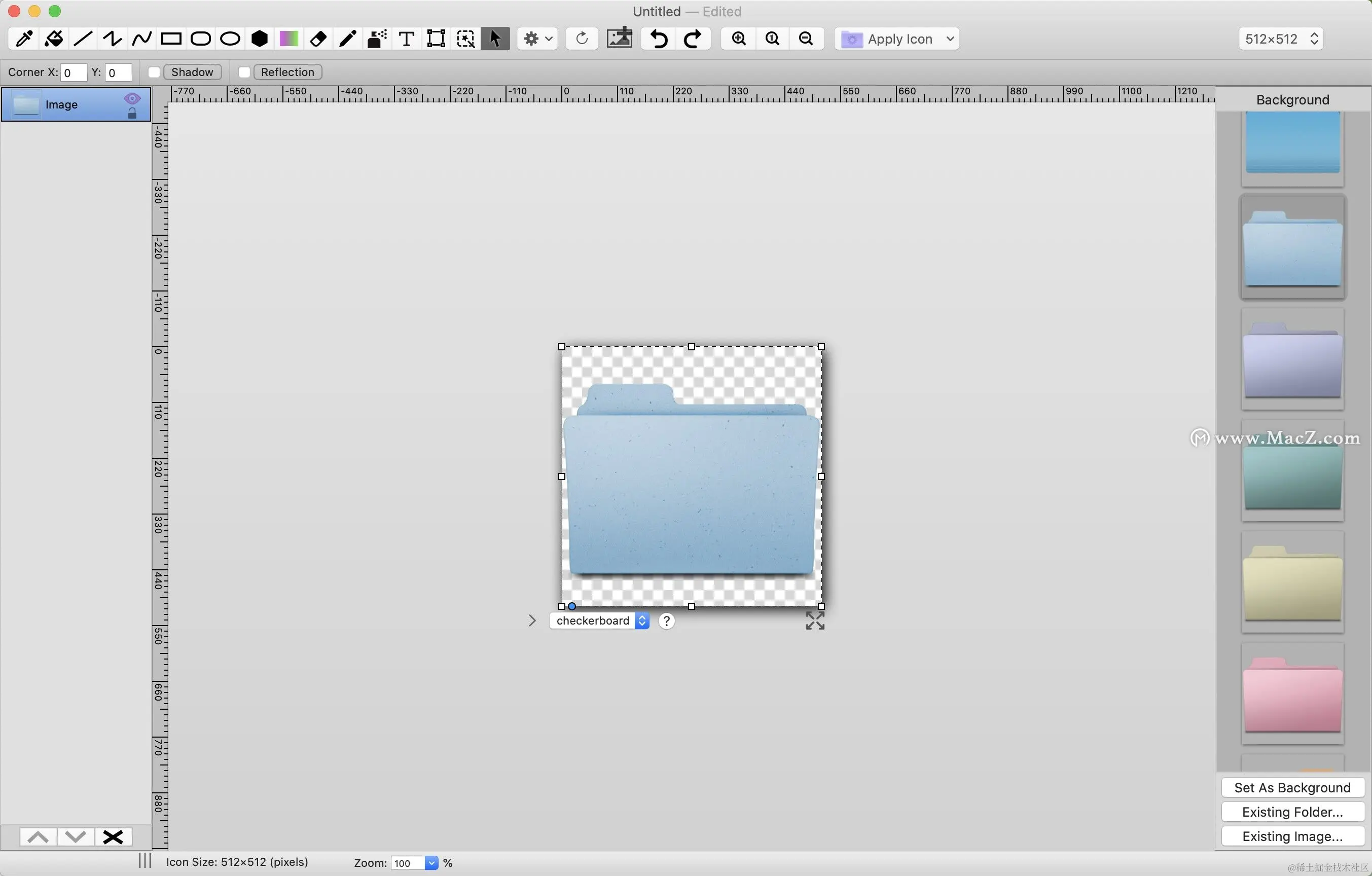
Task: Open the zoom percentage dropdown arrow
Action: click(x=431, y=863)
